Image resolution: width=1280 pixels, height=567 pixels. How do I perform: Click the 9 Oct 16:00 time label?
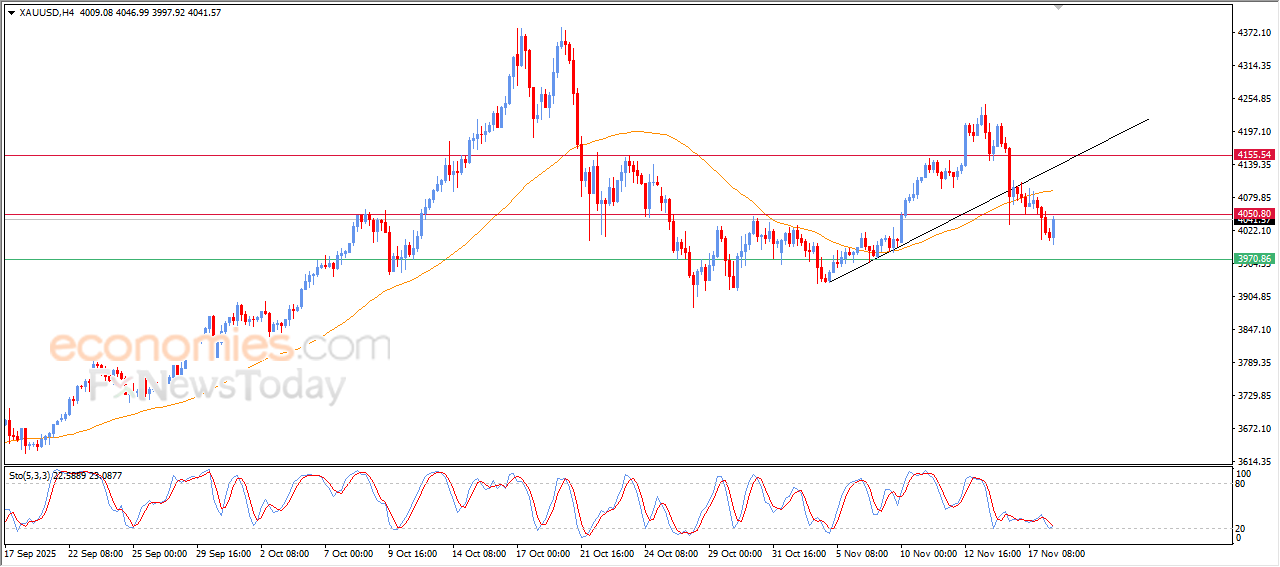[x=413, y=553]
